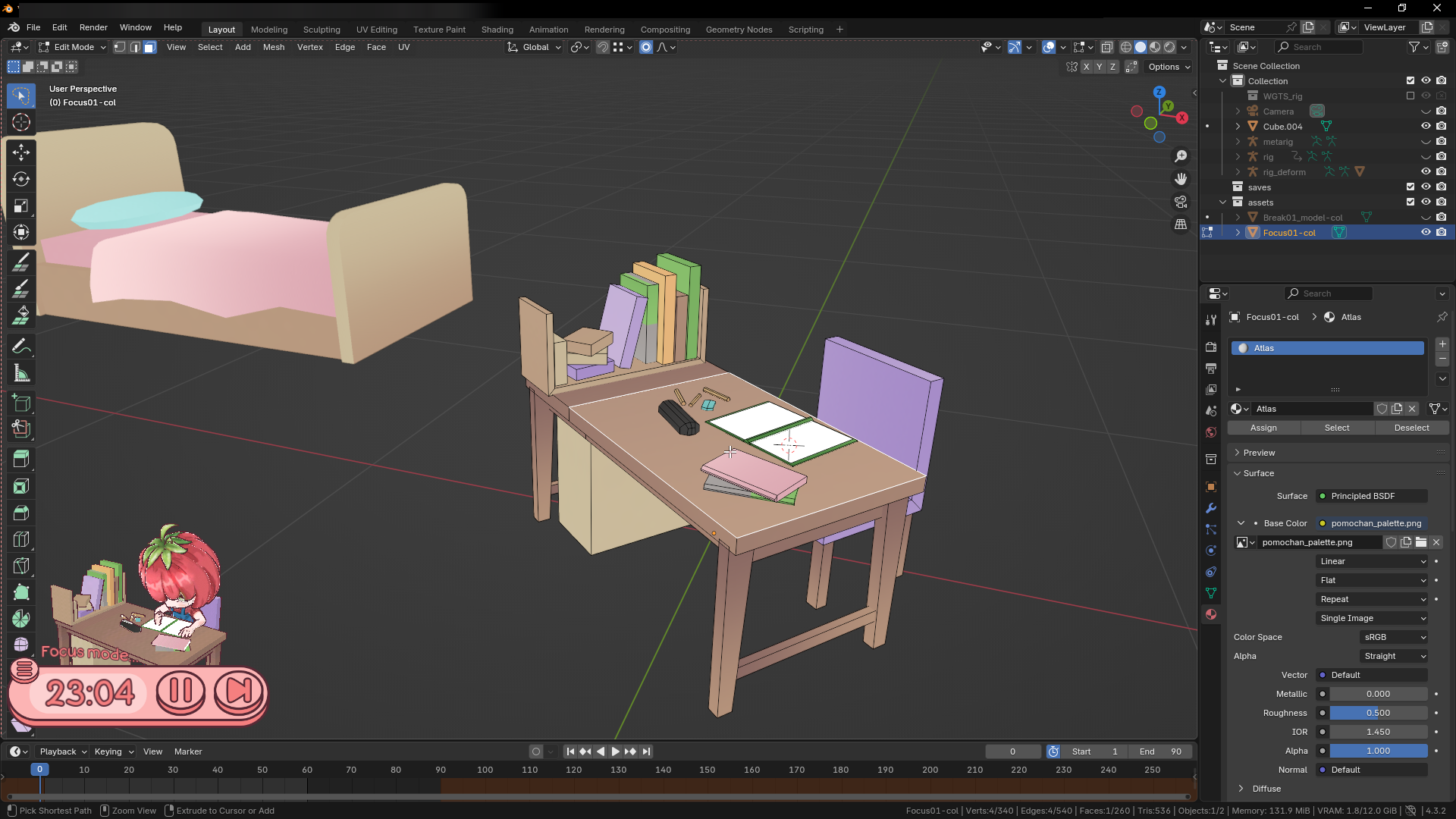Switch orthographic/perspective grid icon
The image size is (1456, 819).
click(1181, 224)
